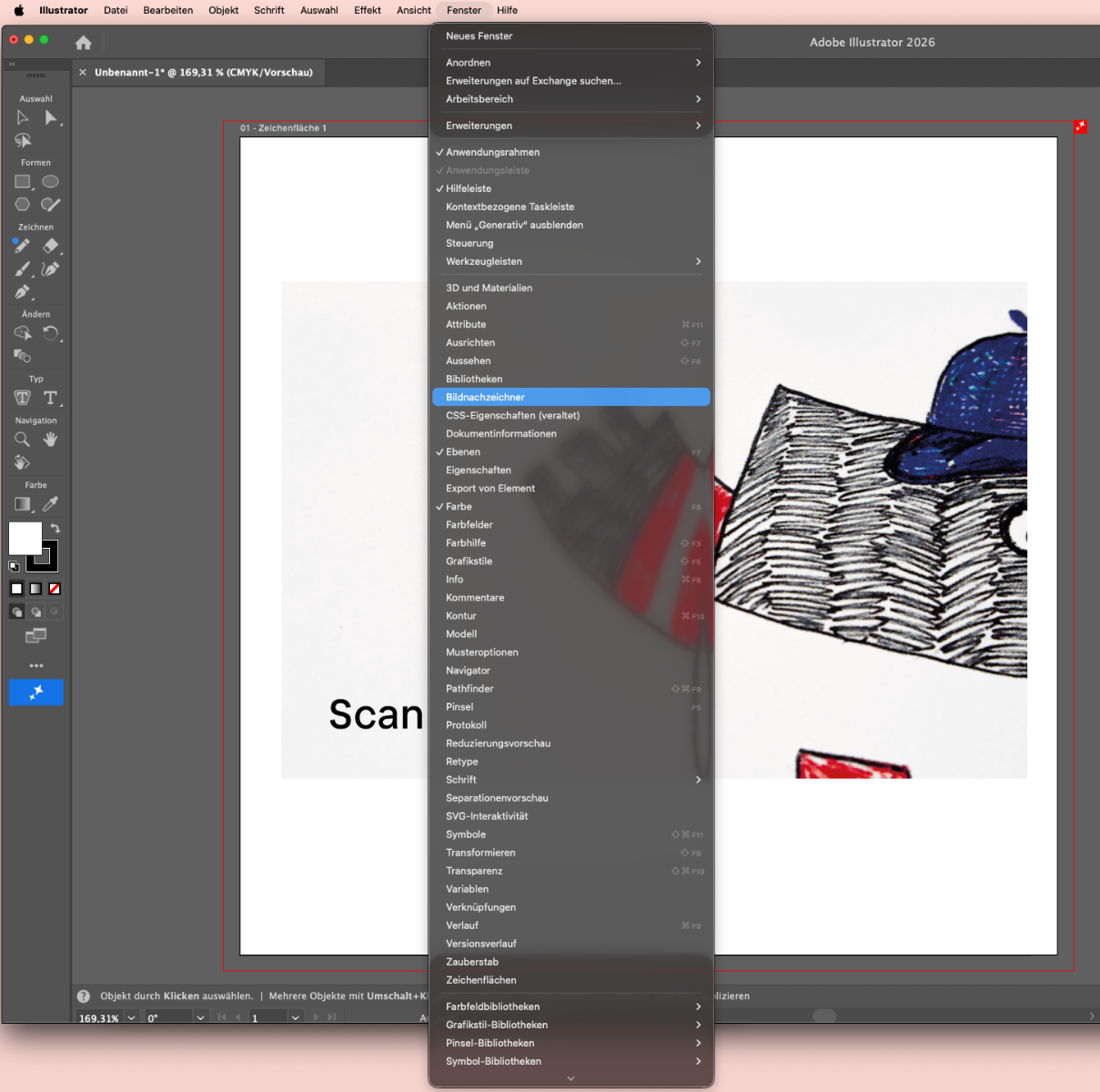Select the Zoom magnifier tool
Screen dimensions: 1100x1092
point(23,440)
